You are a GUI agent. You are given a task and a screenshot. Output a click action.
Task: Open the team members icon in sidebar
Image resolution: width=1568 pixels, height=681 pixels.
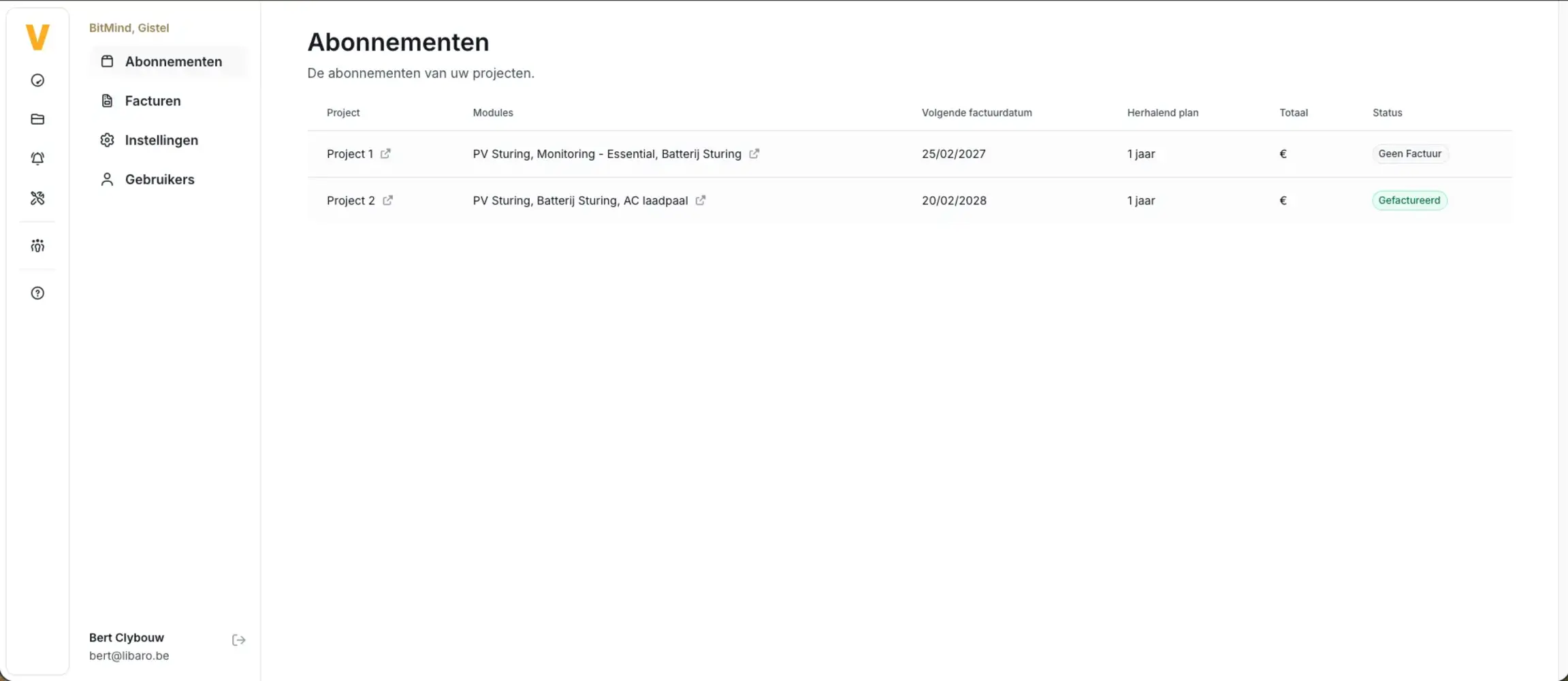pyautogui.click(x=37, y=246)
